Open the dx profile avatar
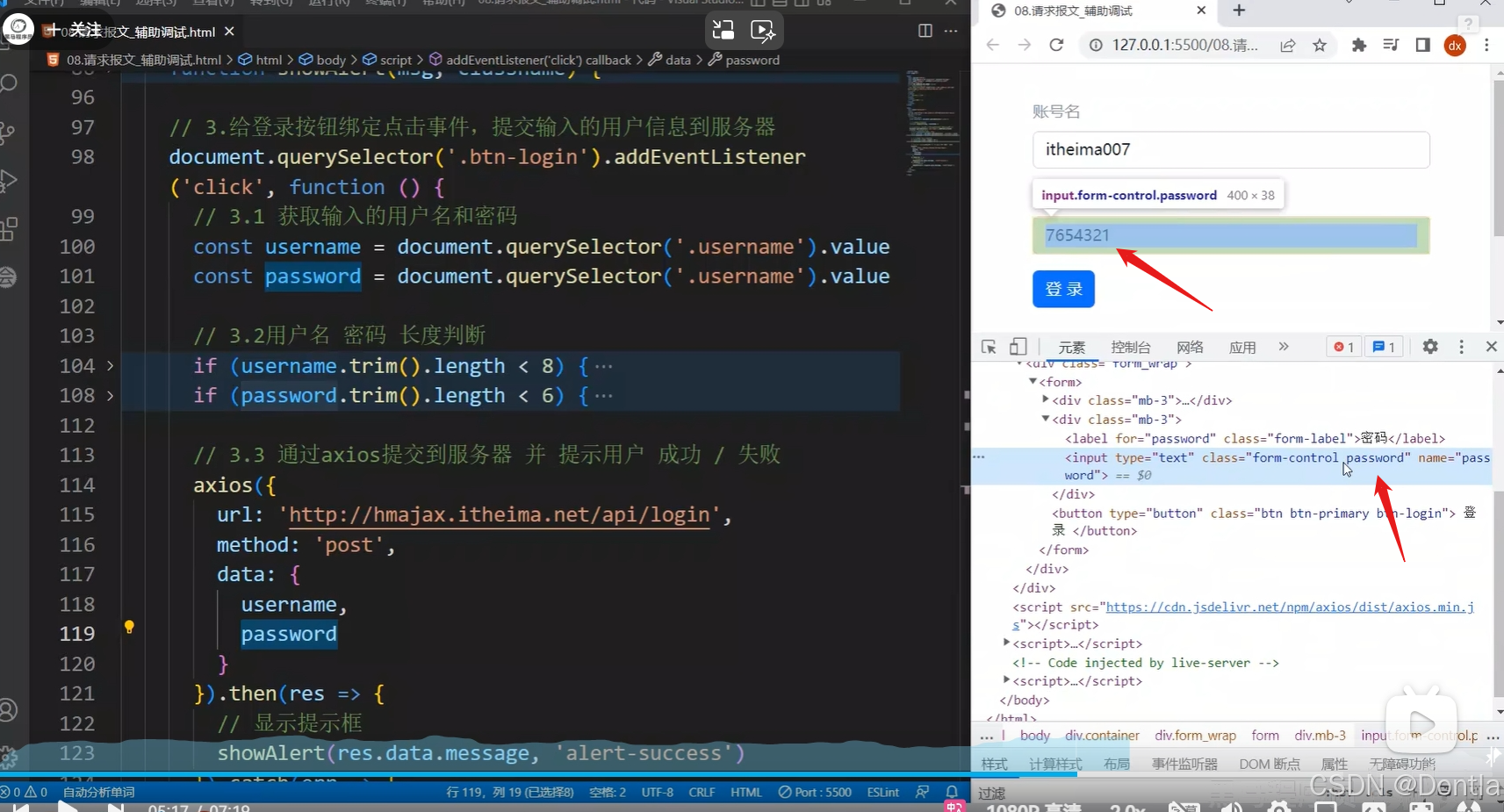1504x812 pixels. (x=1455, y=46)
